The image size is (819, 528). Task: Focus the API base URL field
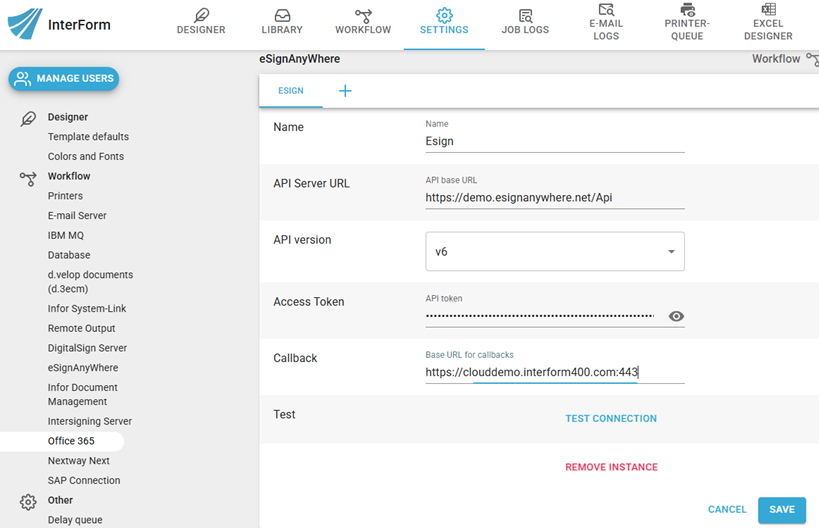pyautogui.click(x=555, y=198)
